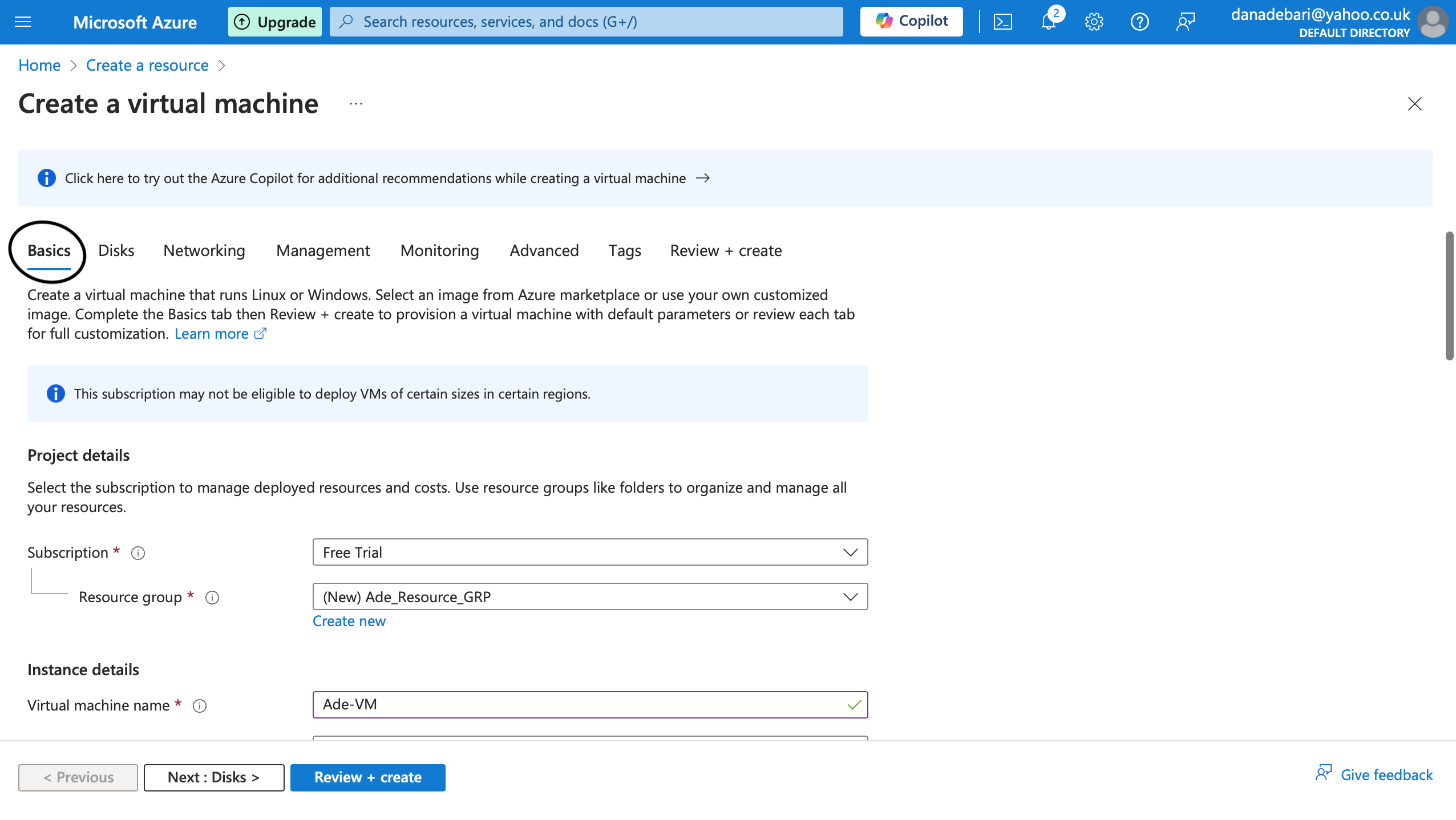Click the Resource group info icon
This screenshot has width=1456, height=820.
[212, 597]
